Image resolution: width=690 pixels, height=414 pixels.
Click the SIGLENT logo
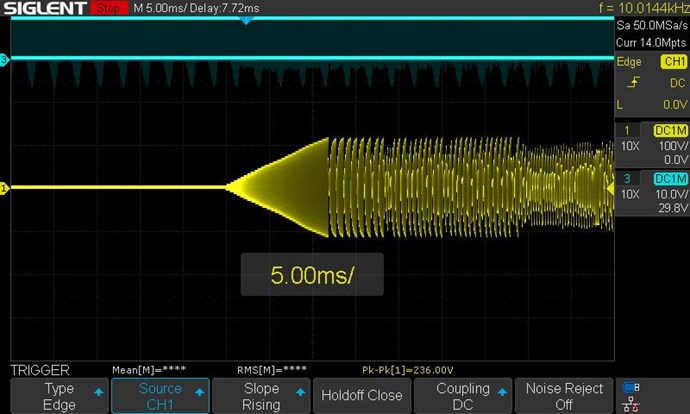(44, 8)
